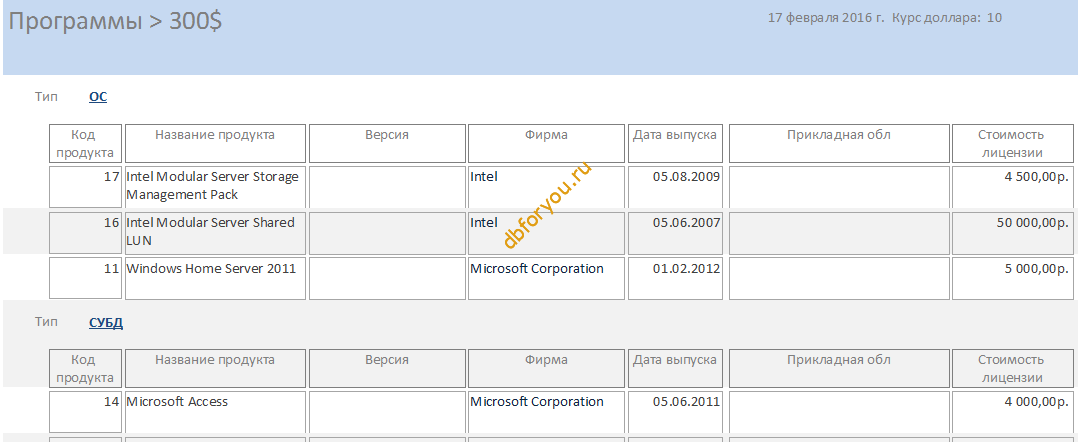Screen dimensions: 1080x442
Task: Select license cost 4 500,00р.
Action: [x=1012, y=187]
